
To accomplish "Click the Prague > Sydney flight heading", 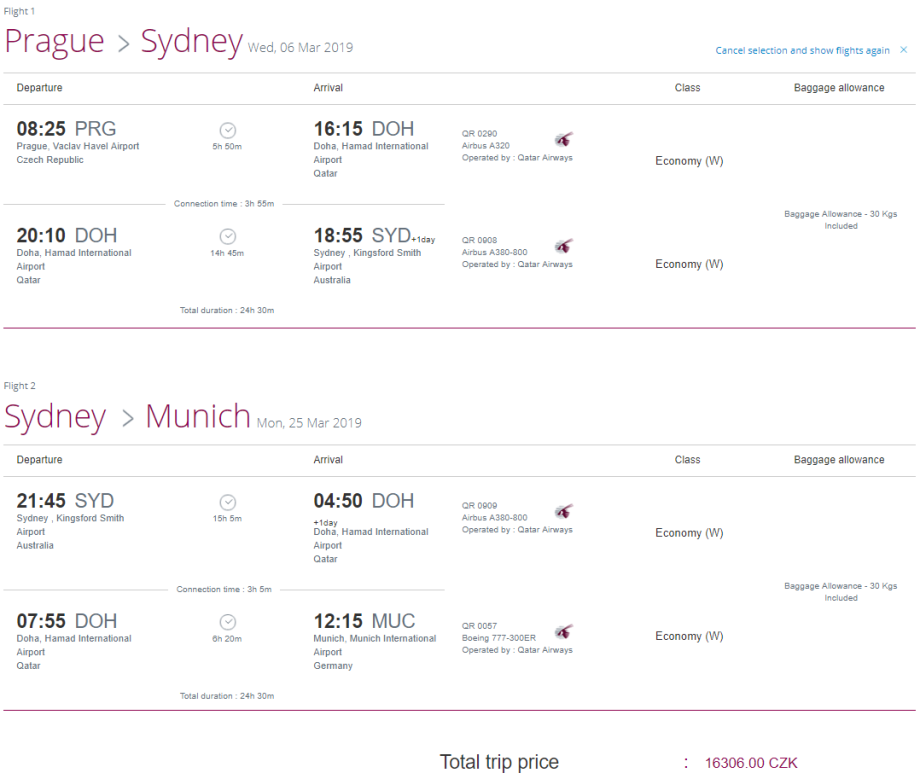I will (123, 42).
